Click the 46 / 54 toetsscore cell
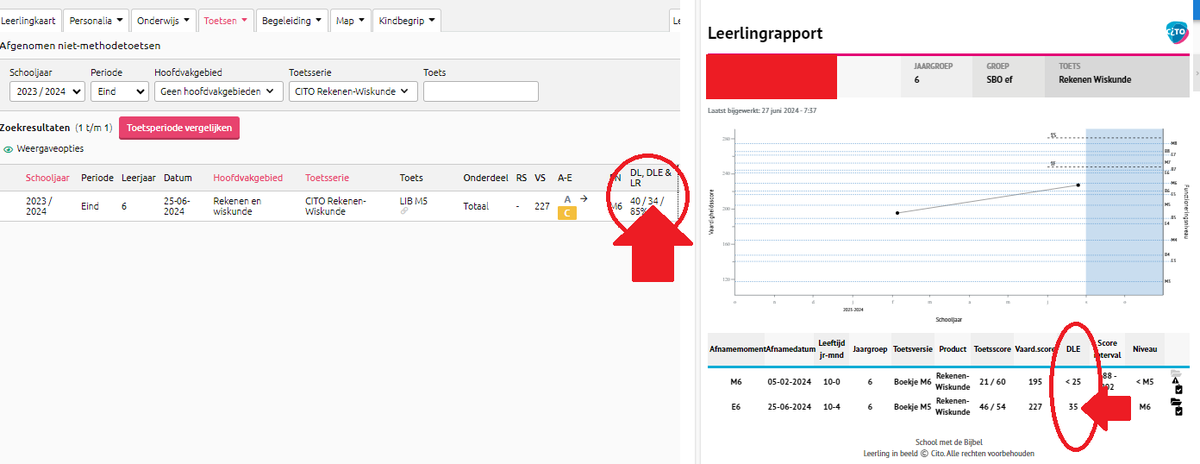1200x464 pixels. click(x=992, y=407)
